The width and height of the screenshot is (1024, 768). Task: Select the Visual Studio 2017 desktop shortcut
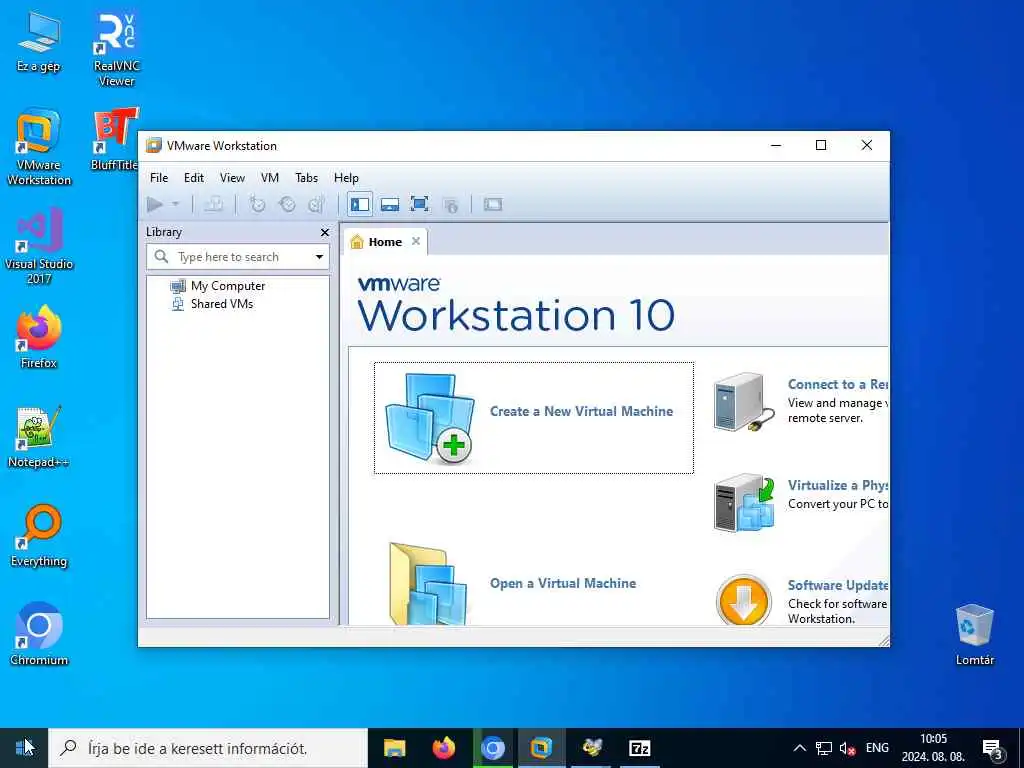click(39, 247)
